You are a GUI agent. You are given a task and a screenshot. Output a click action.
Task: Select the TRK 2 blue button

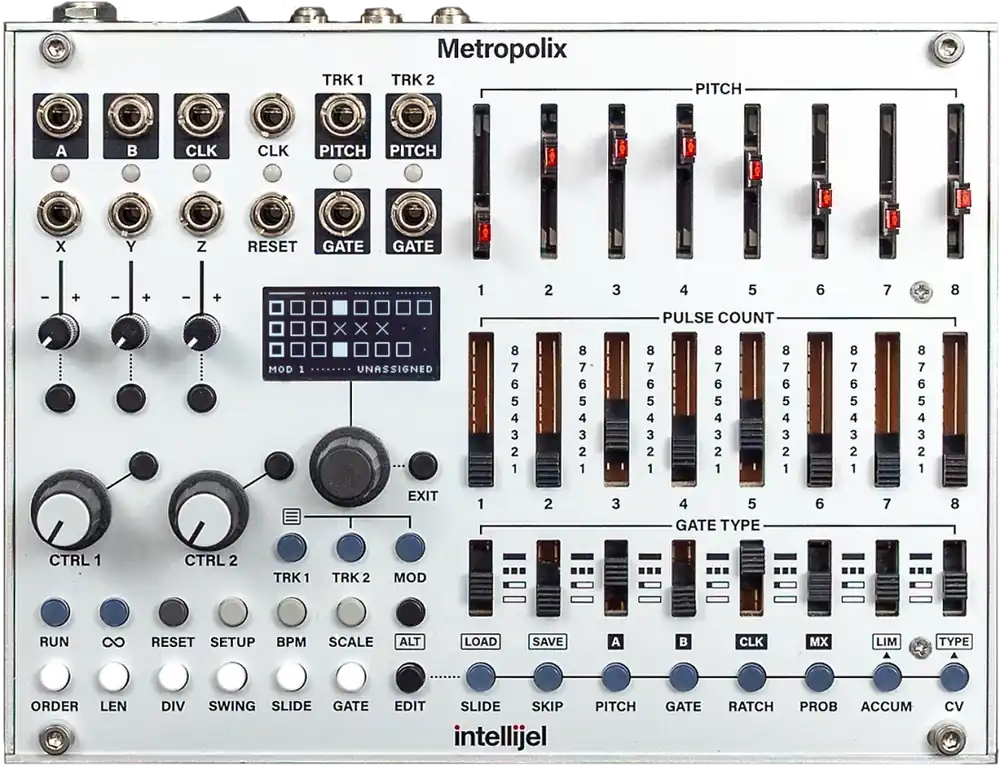351,547
